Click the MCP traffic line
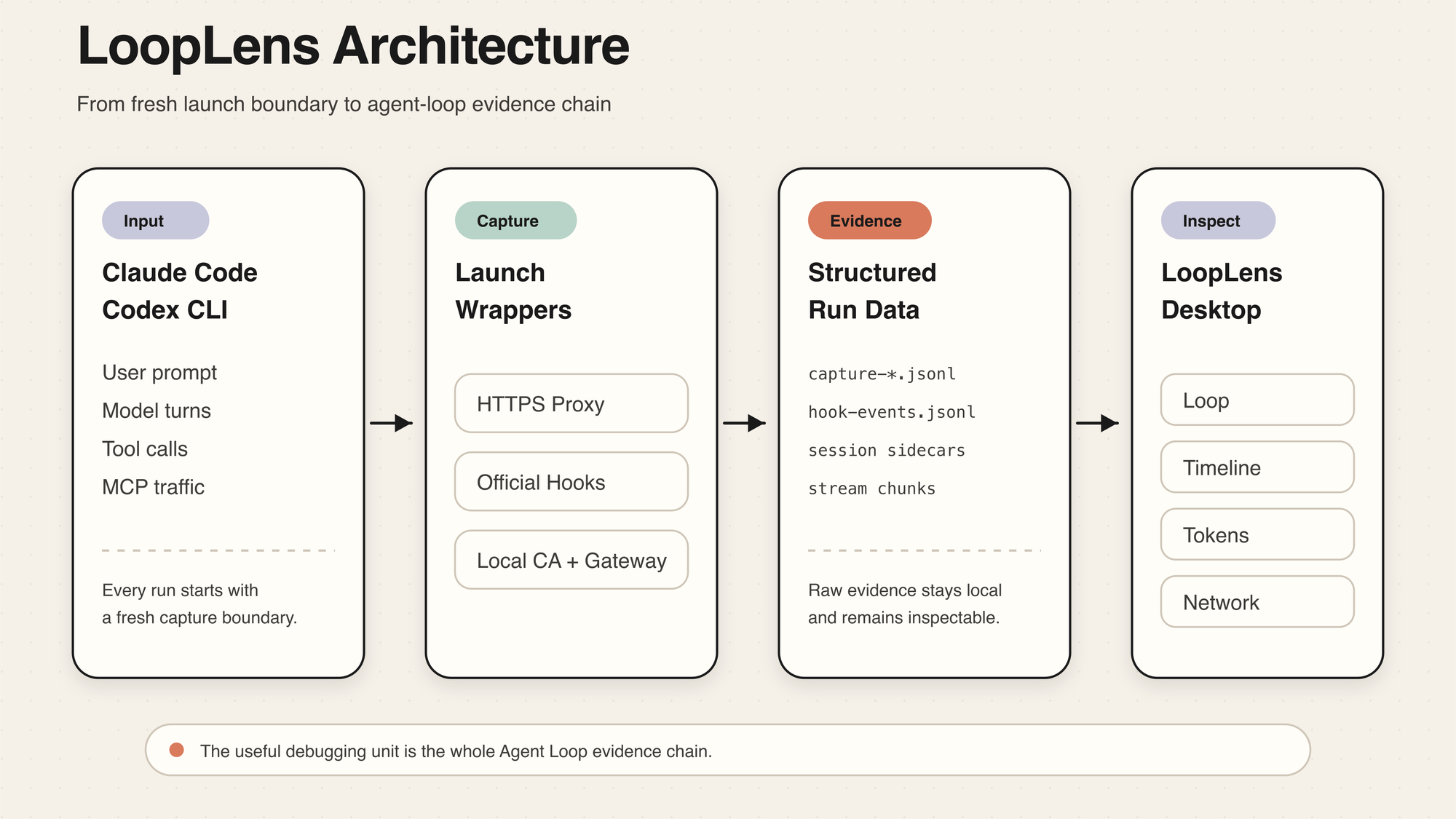Image resolution: width=1456 pixels, height=819 pixels. 153,487
